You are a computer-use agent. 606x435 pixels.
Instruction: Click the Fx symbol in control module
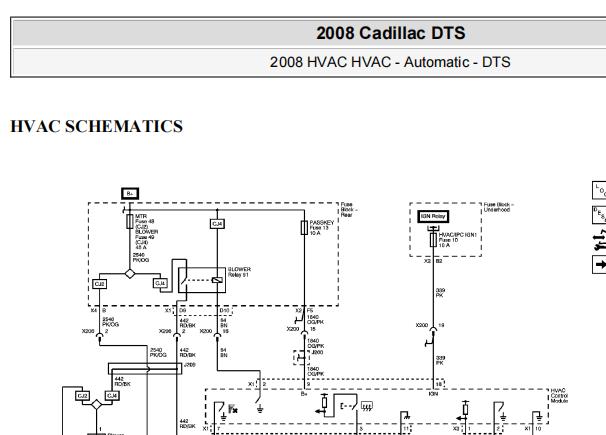(x=233, y=409)
